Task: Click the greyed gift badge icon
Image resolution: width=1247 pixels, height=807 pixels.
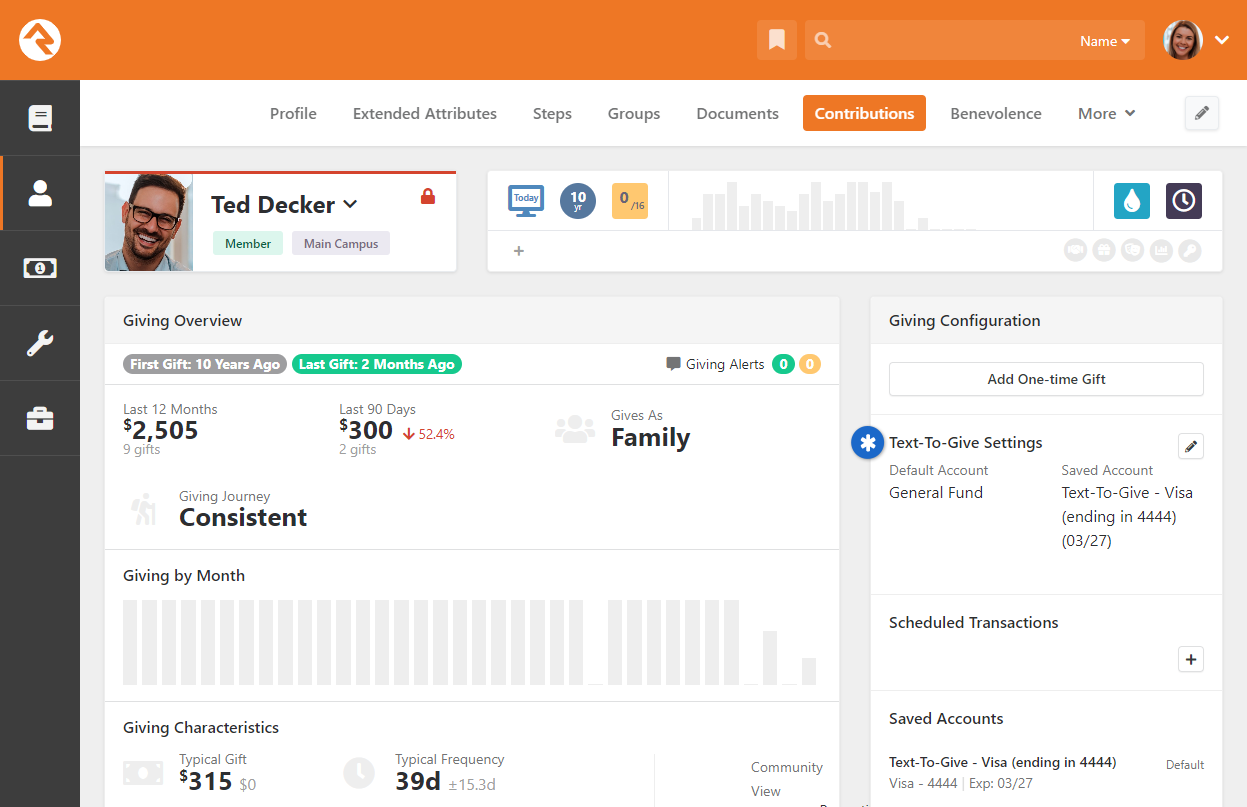Action: click(1104, 251)
